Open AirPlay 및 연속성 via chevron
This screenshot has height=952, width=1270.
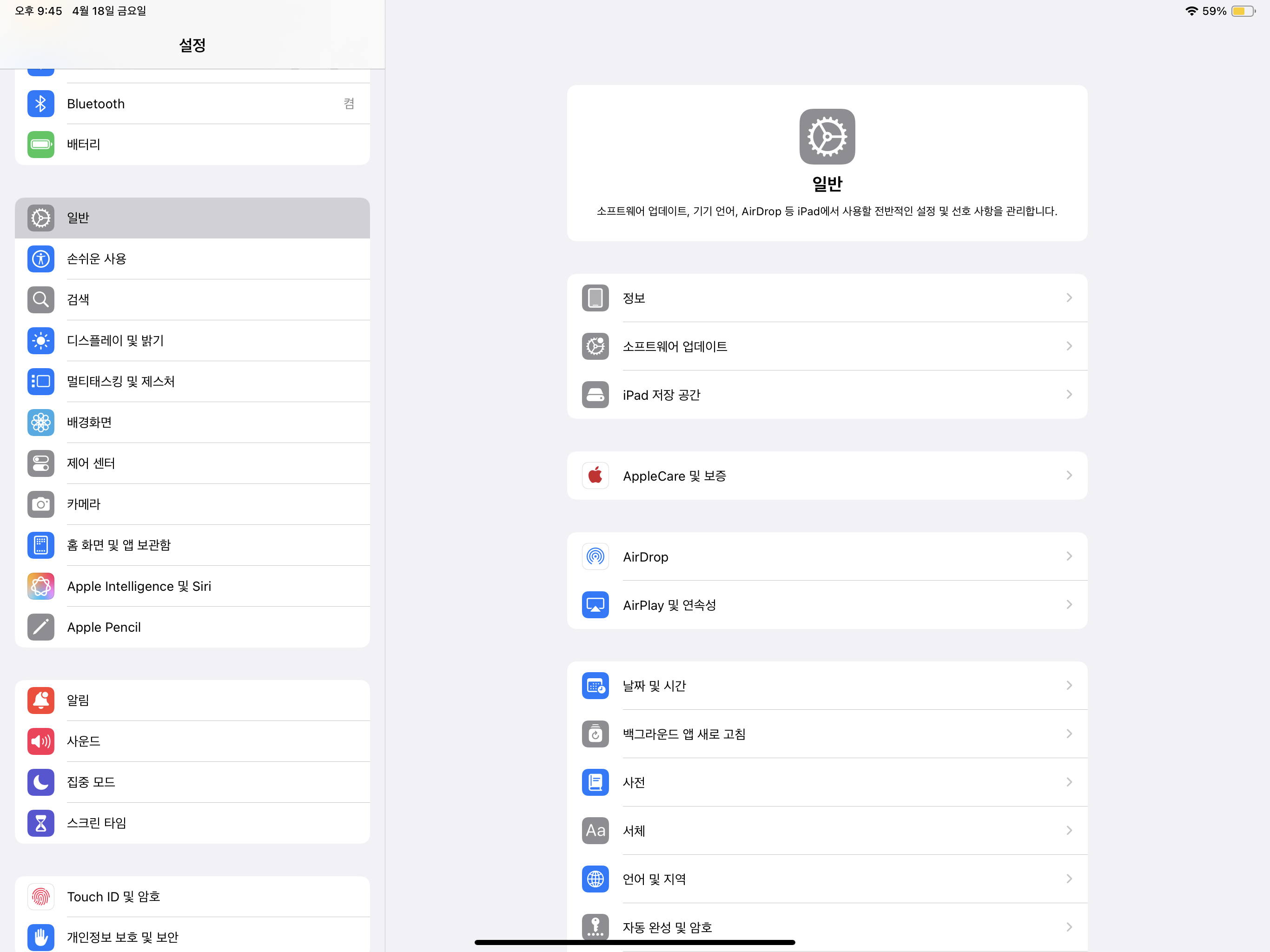click(1069, 604)
